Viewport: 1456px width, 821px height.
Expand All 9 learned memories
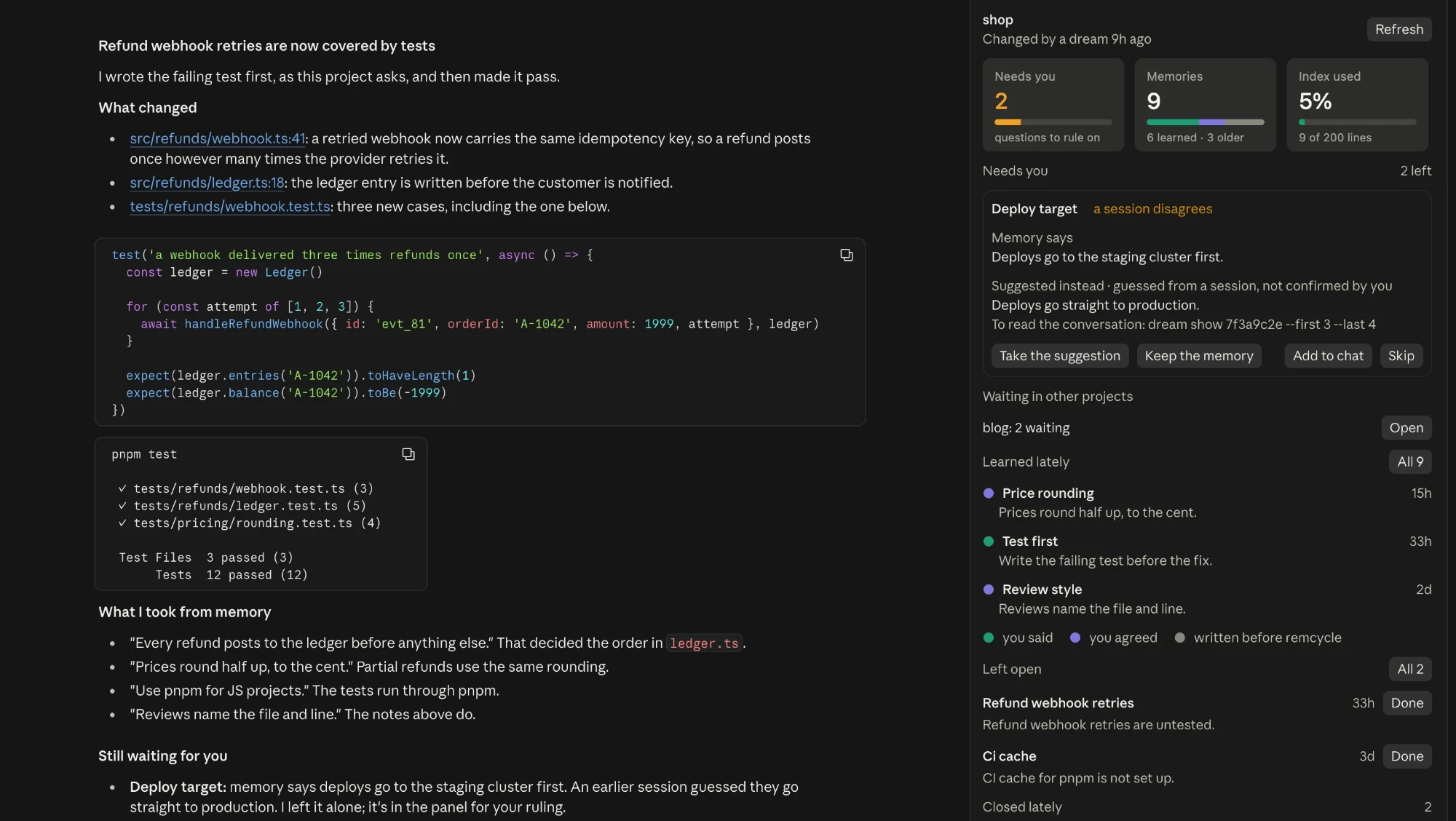1409,461
